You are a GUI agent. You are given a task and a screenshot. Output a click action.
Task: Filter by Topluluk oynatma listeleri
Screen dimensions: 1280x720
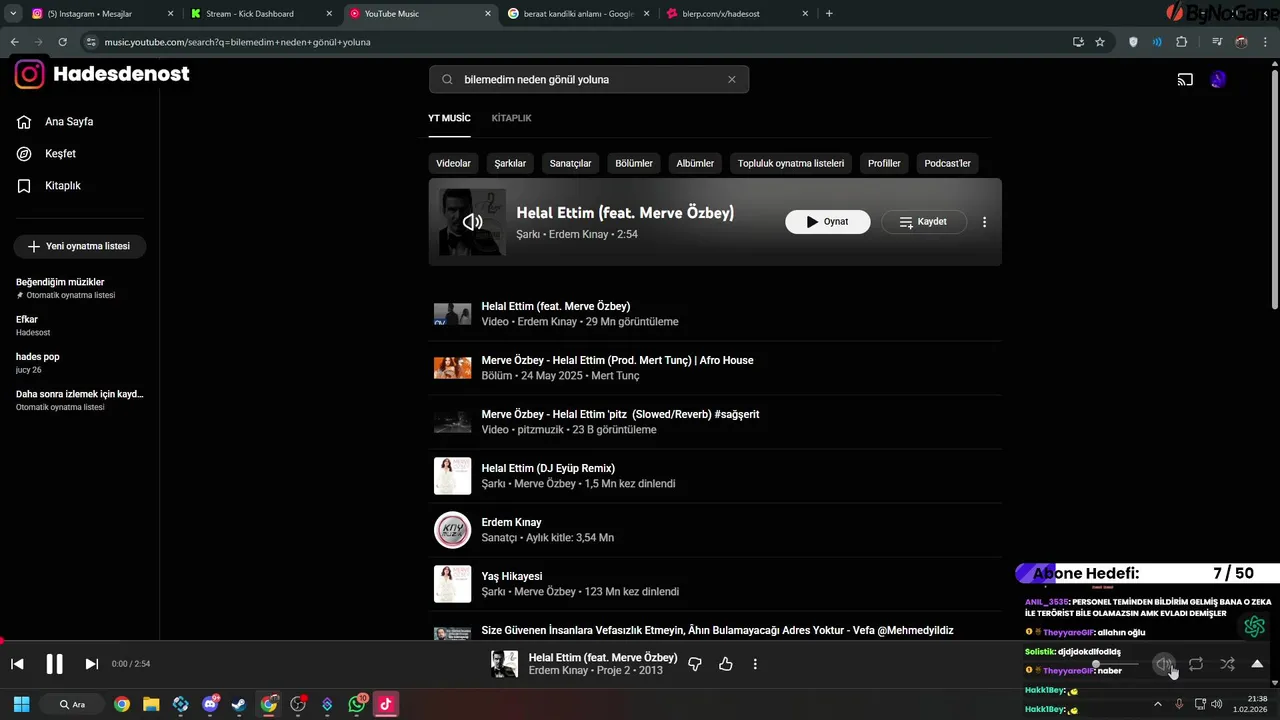(791, 163)
